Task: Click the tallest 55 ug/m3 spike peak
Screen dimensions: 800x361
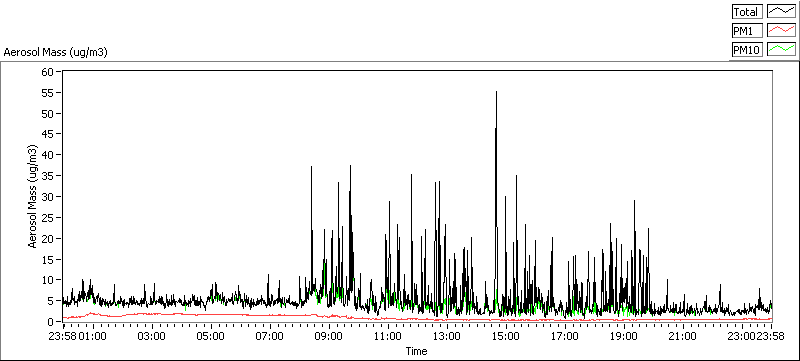Action: coord(496,92)
